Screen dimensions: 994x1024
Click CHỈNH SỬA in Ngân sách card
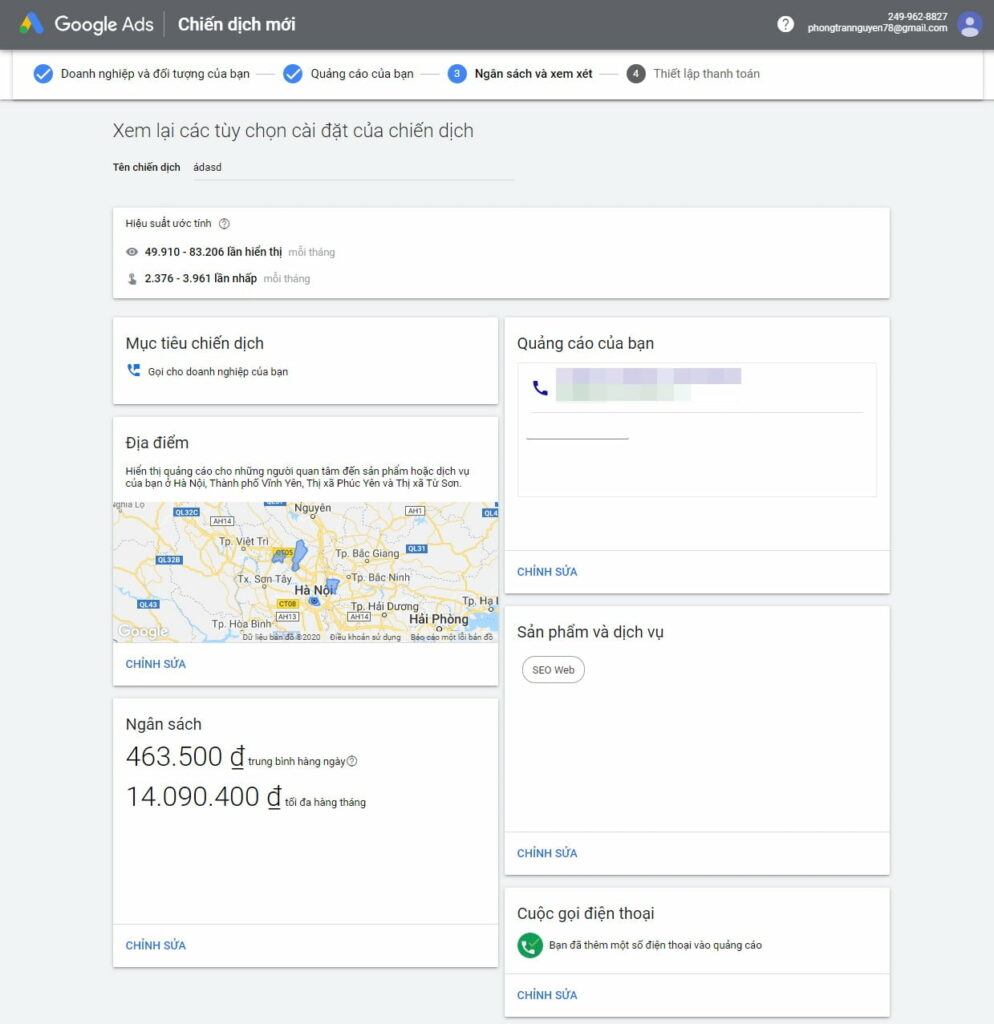tap(155, 945)
